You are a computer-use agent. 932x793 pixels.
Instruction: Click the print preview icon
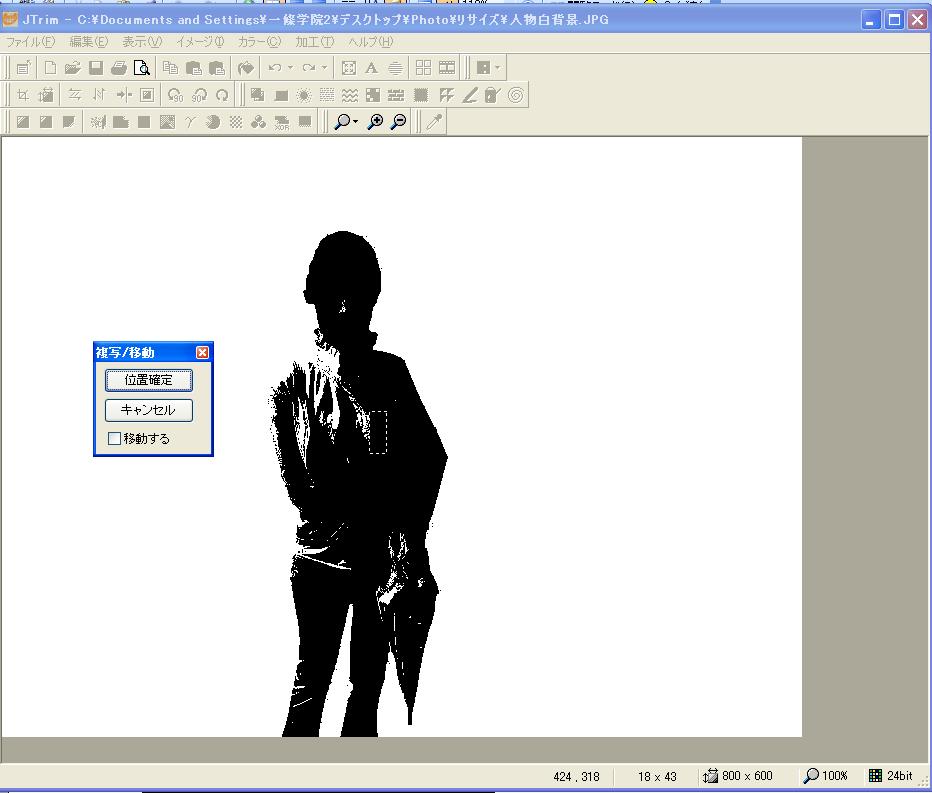point(142,68)
